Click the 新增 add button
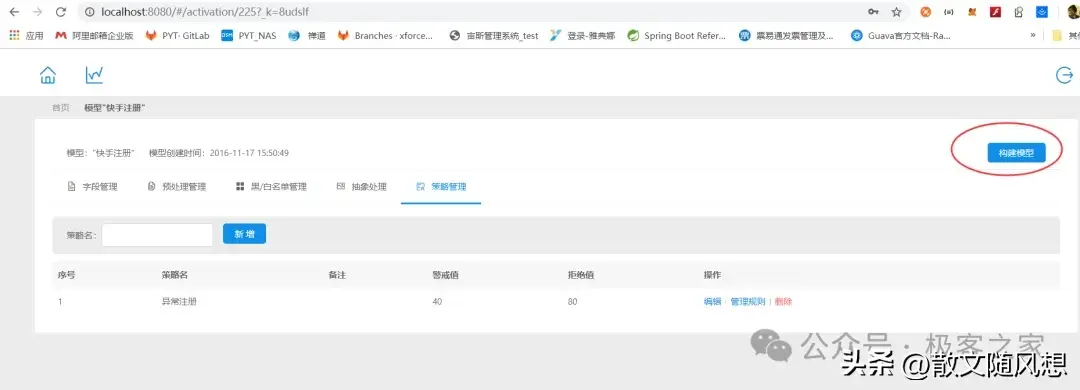The width and height of the screenshot is (1080, 390). click(245, 234)
